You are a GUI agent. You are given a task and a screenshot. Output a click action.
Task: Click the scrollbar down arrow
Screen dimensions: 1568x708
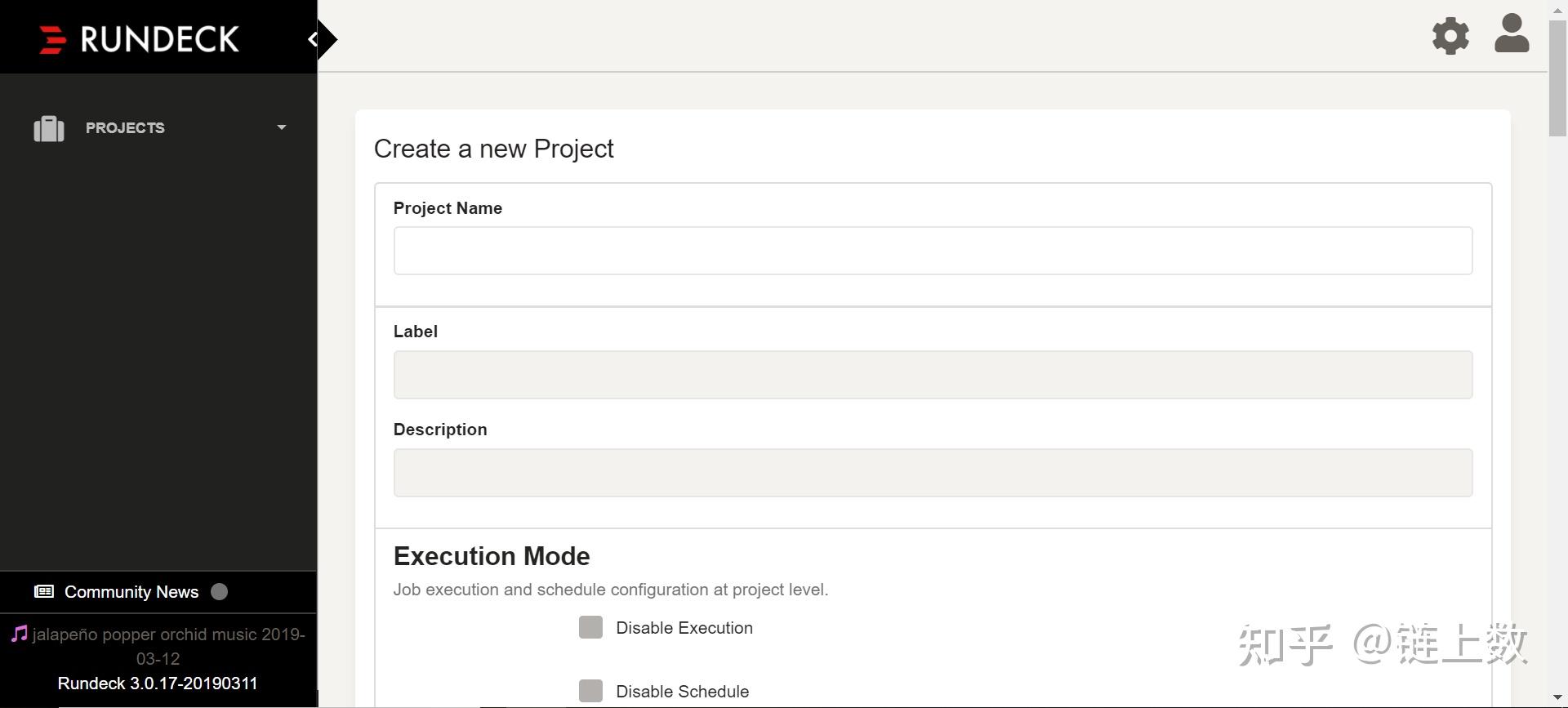coord(1557,698)
